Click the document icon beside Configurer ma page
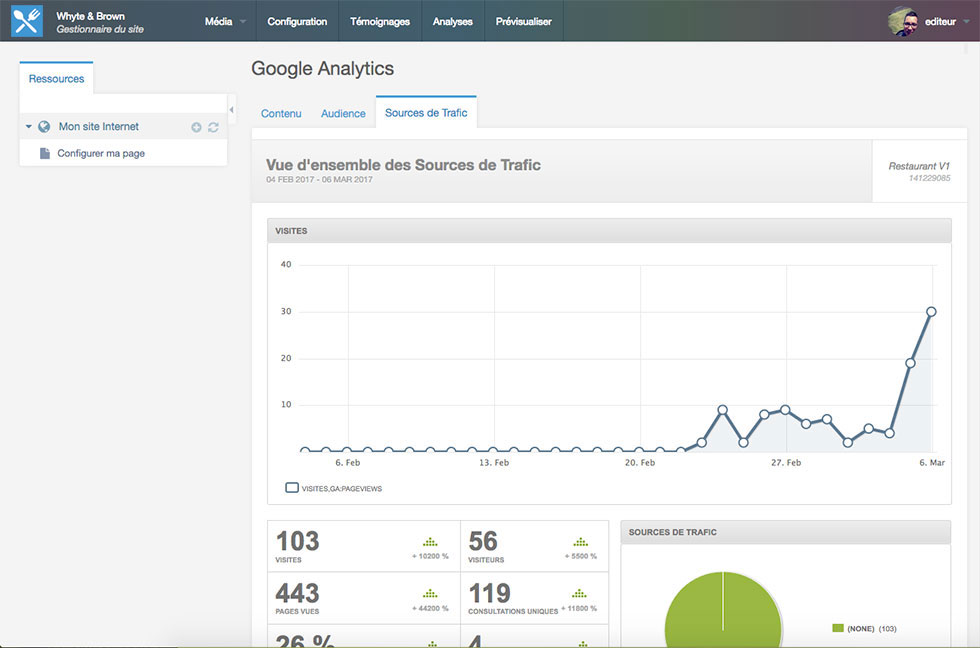The width and height of the screenshot is (980, 648). pos(45,153)
